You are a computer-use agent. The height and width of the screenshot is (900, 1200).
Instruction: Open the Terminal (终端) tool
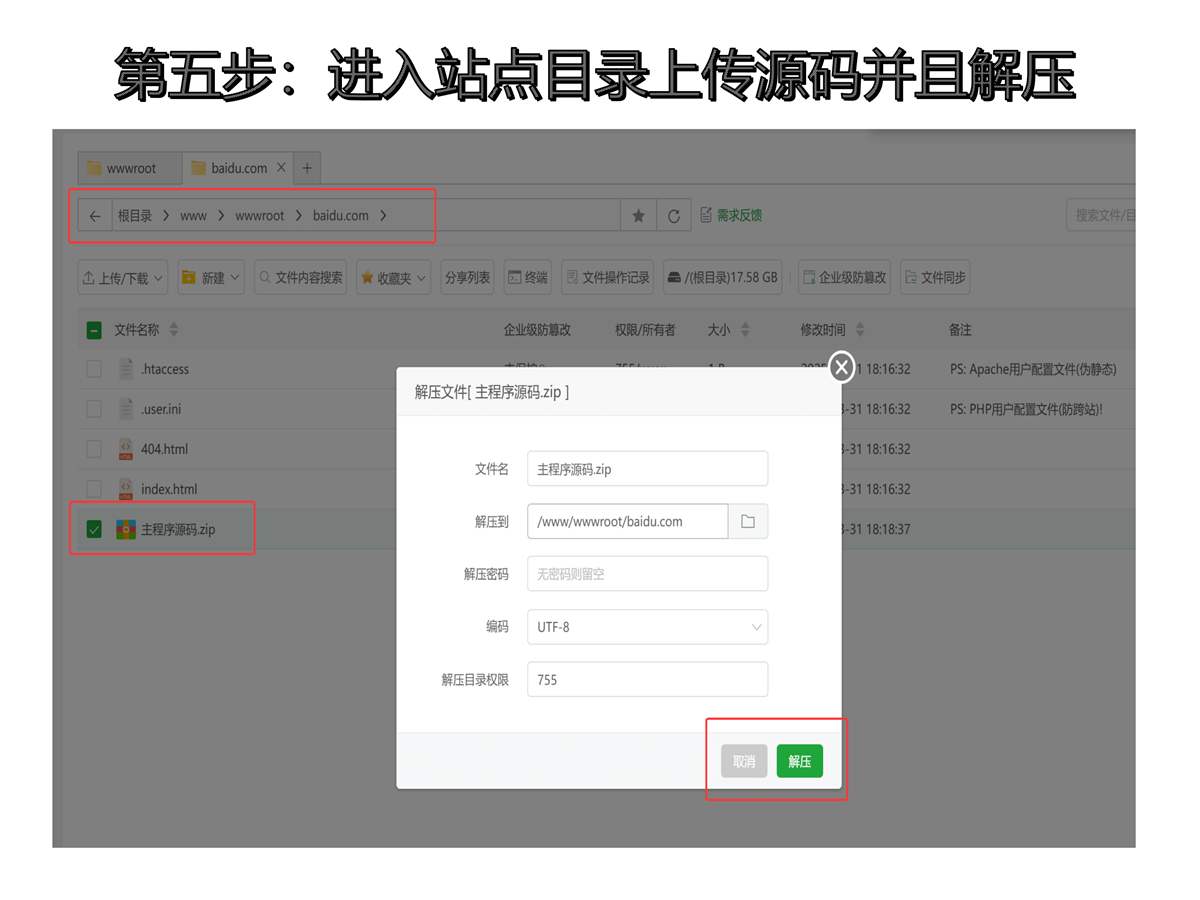point(528,278)
